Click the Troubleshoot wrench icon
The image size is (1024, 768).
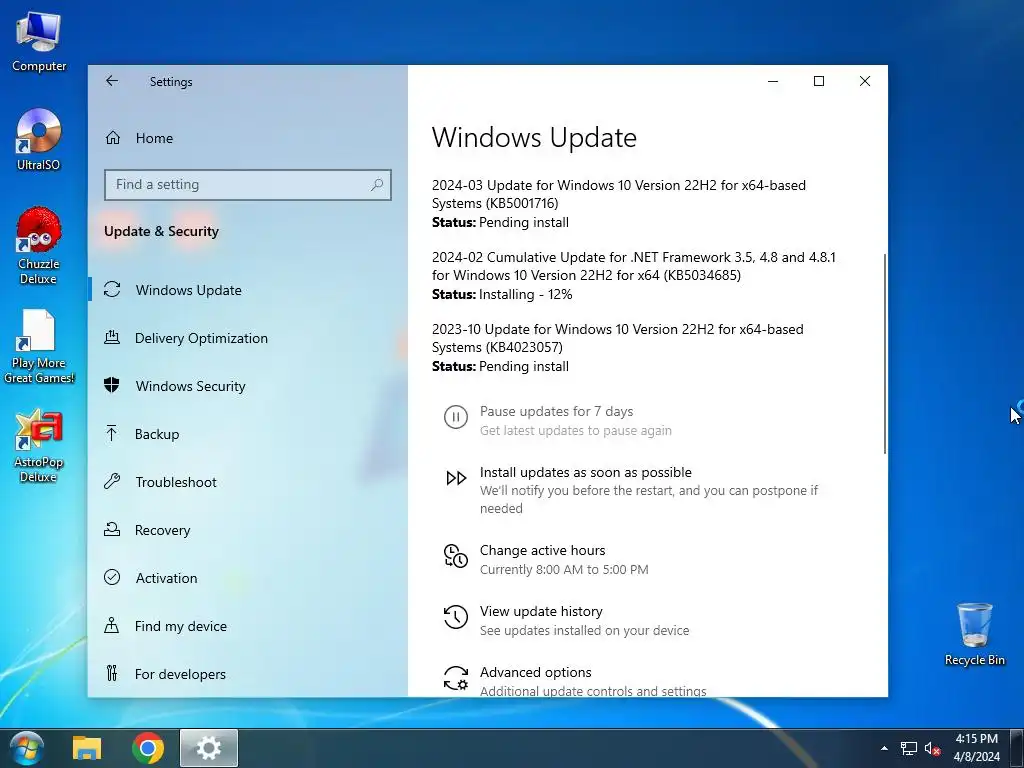click(112, 481)
